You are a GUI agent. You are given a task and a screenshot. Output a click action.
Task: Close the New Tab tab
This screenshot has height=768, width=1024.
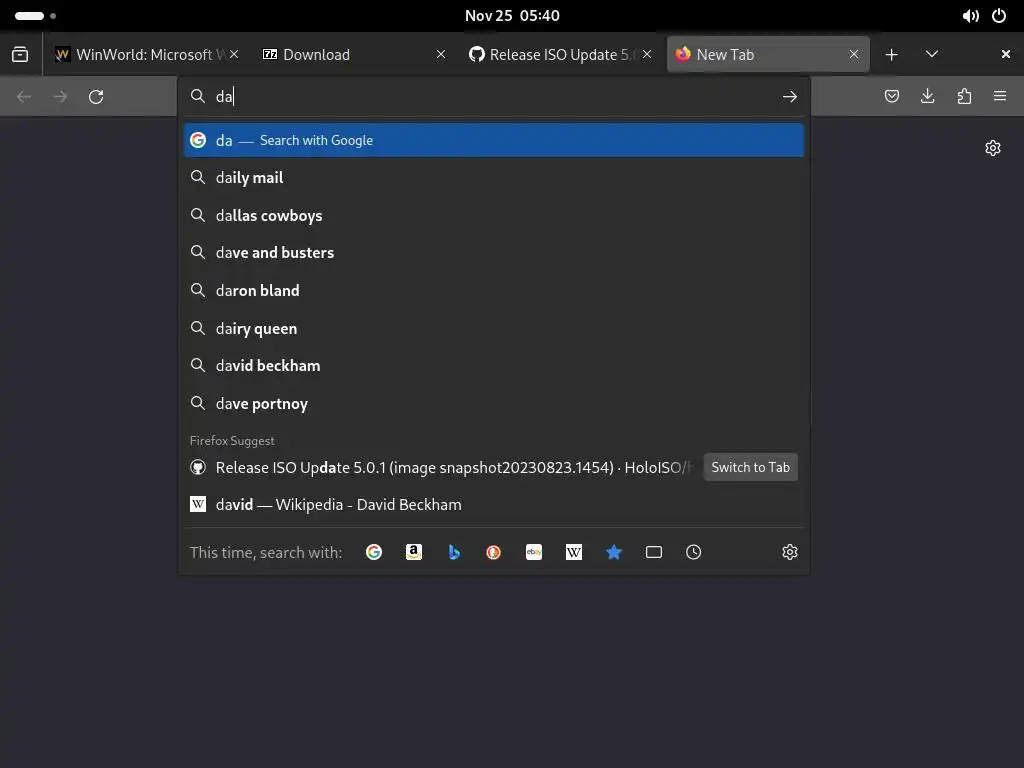854,54
